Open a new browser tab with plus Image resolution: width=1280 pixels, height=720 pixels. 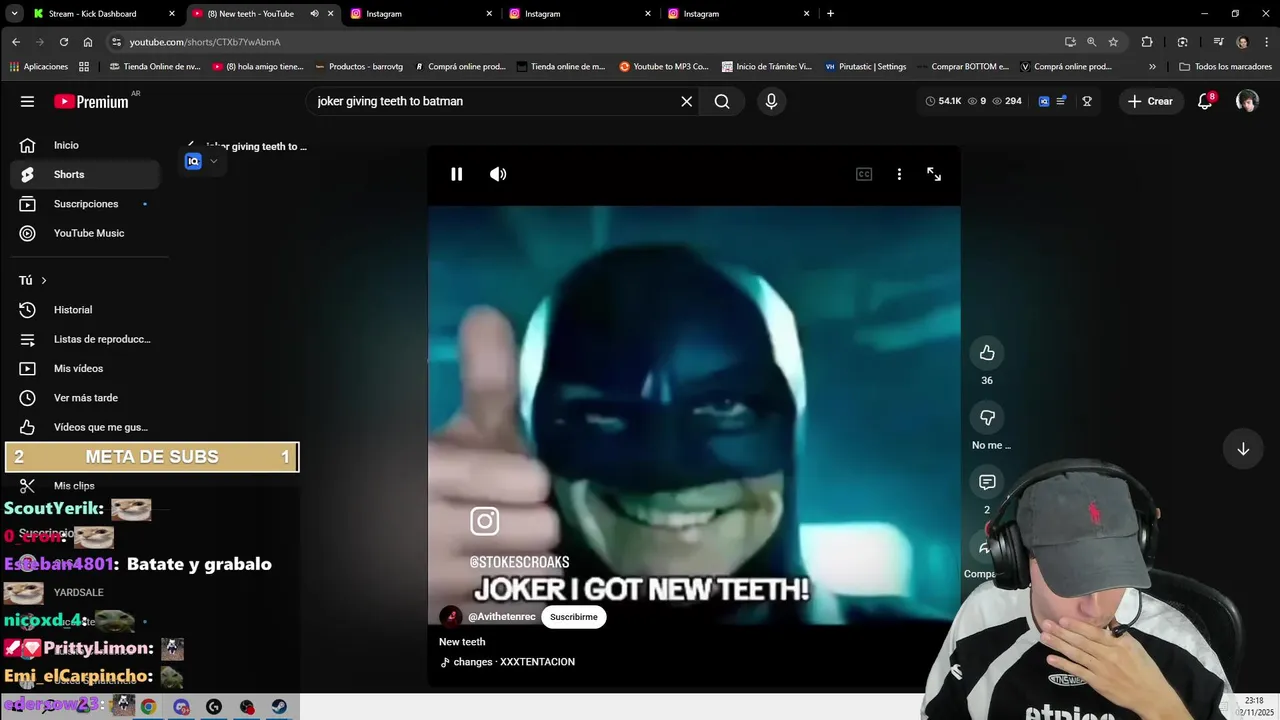pyautogui.click(x=830, y=14)
